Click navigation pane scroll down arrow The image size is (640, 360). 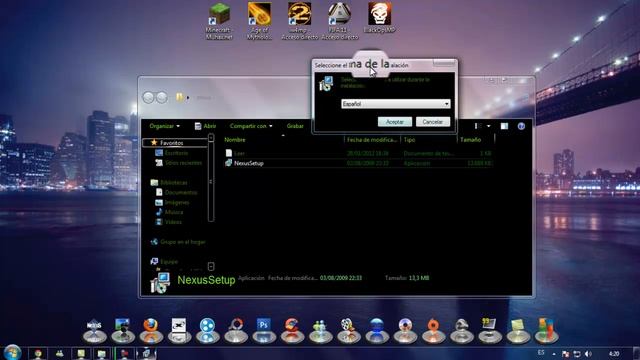(211, 267)
